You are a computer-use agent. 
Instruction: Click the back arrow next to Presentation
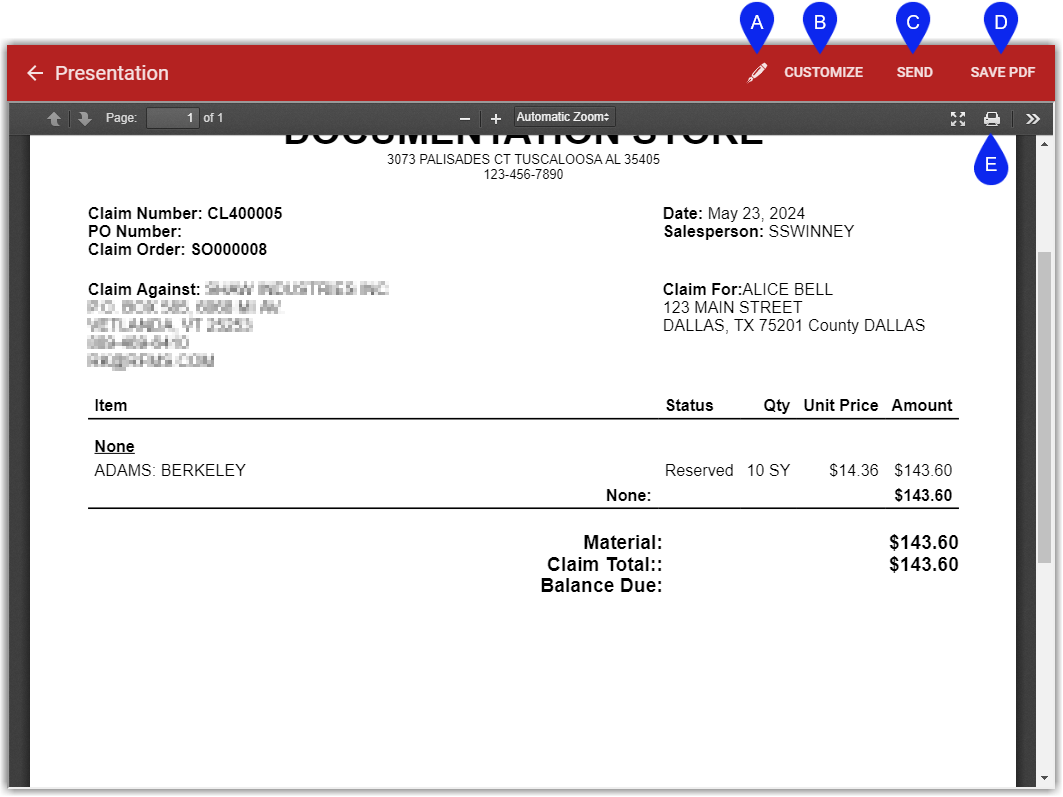[x=35, y=73]
